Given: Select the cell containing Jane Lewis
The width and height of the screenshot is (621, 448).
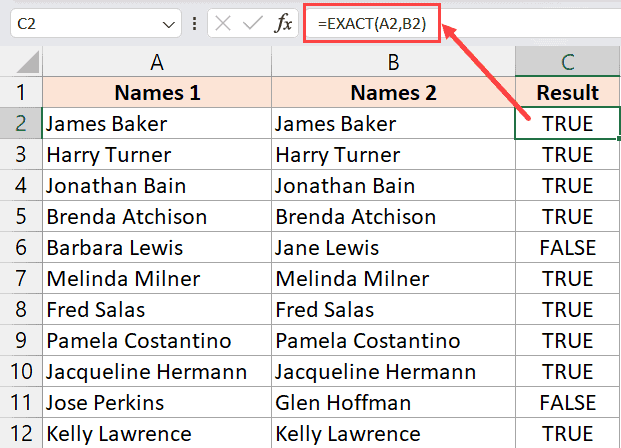Looking at the screenshot, I should [393, 248].
